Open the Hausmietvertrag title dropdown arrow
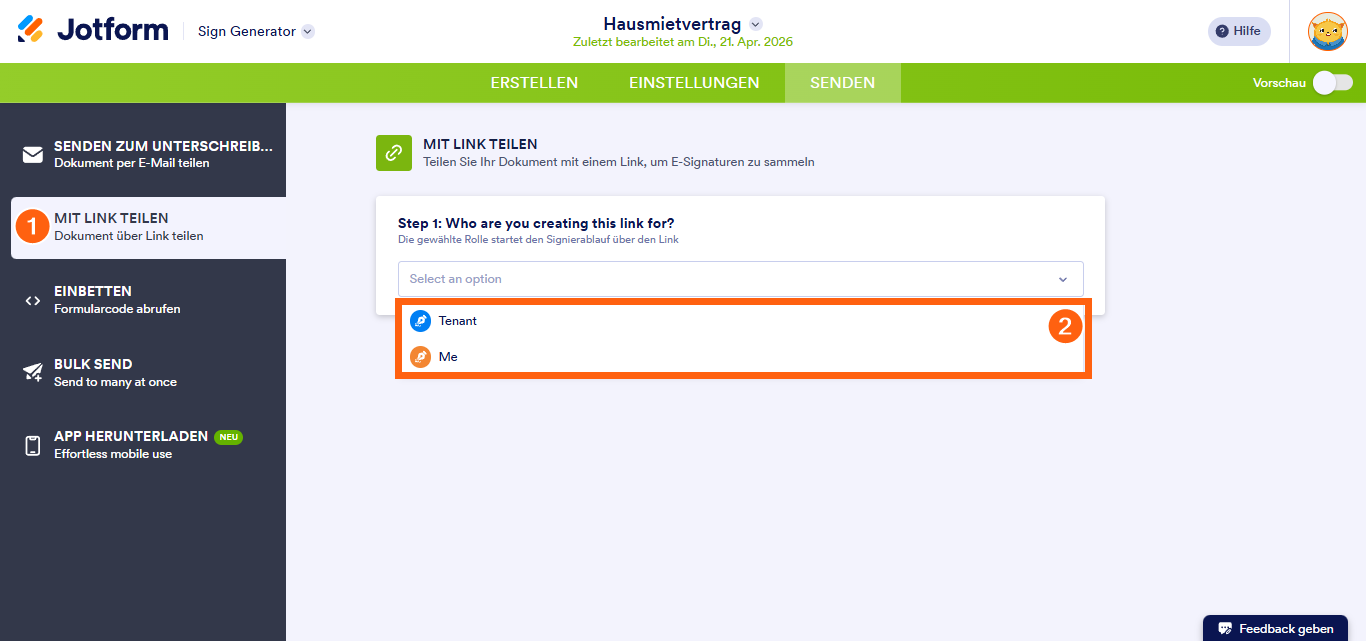The width and height of the screenshot is (1366, 641). click(x=756, y=24)
